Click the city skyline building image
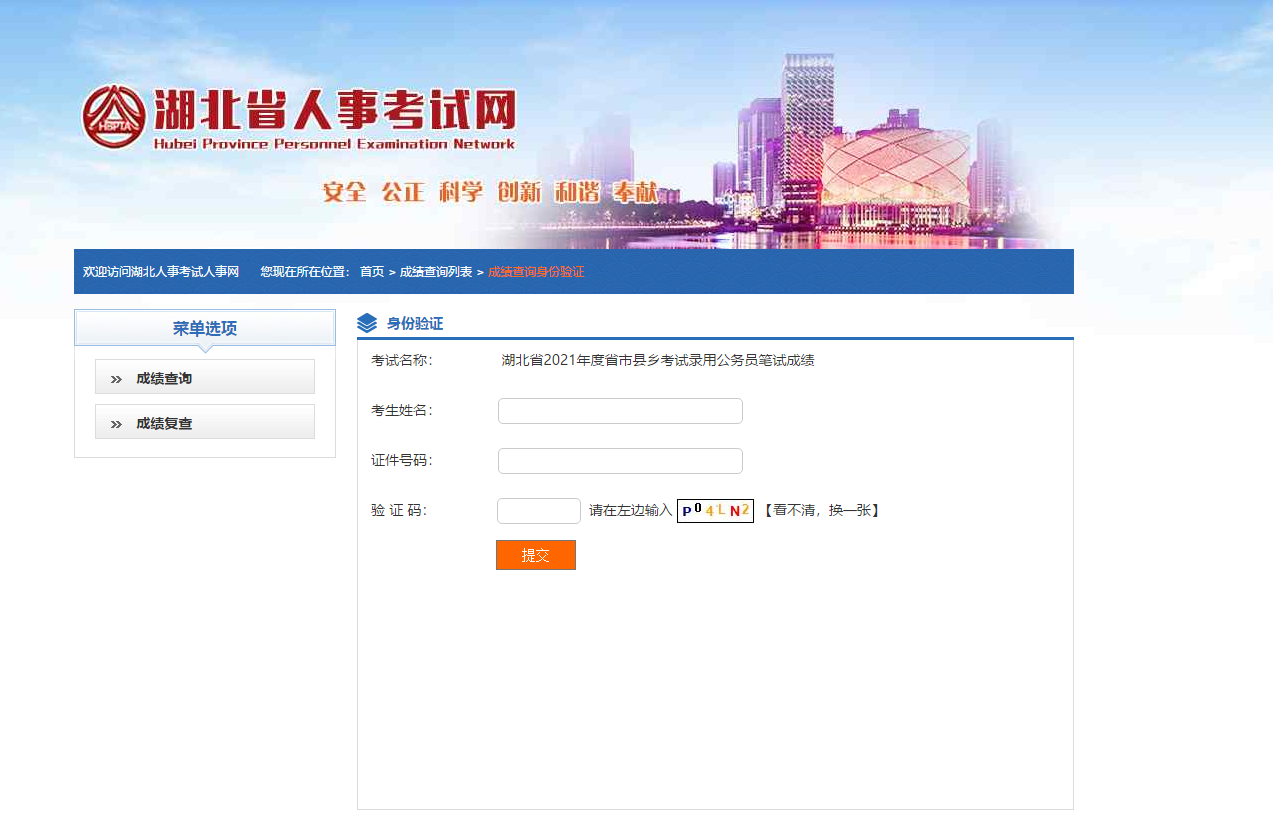Image resolution: width=1273 pixels, height=815 pixels. pos(880,160)
